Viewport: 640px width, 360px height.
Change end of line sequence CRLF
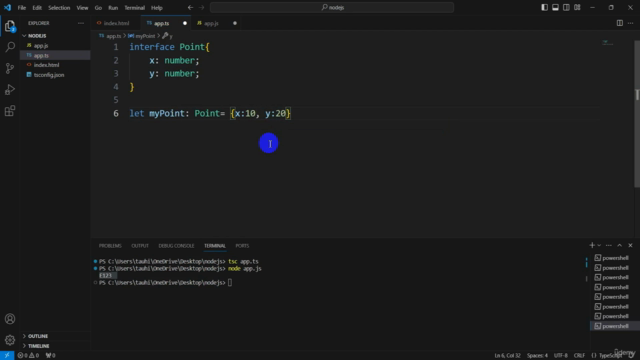579,356
